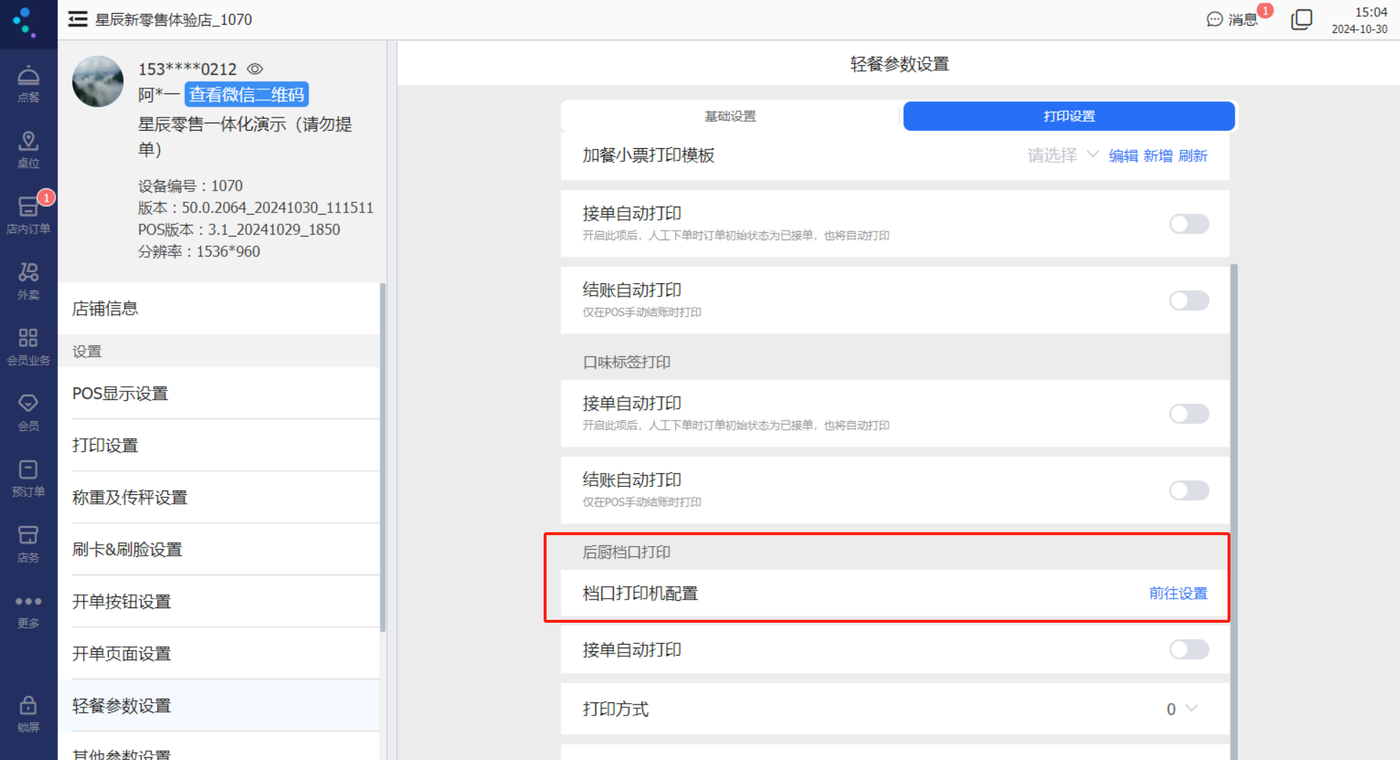Open the 会员 member icon

[28, 411]
